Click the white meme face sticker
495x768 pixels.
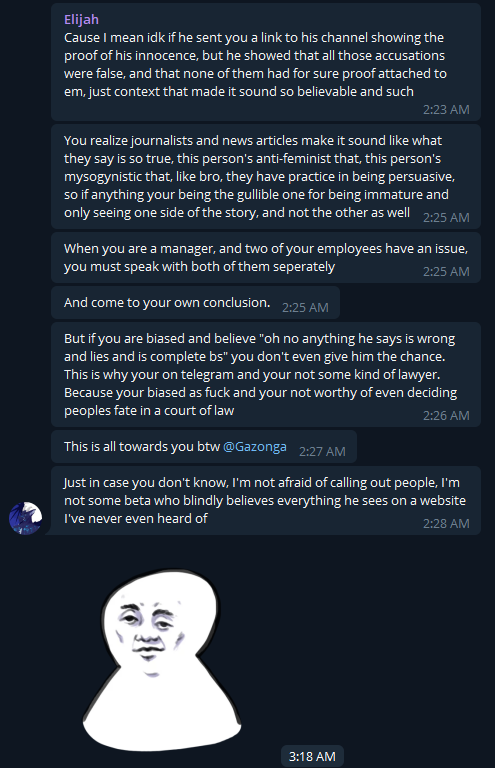162,660
